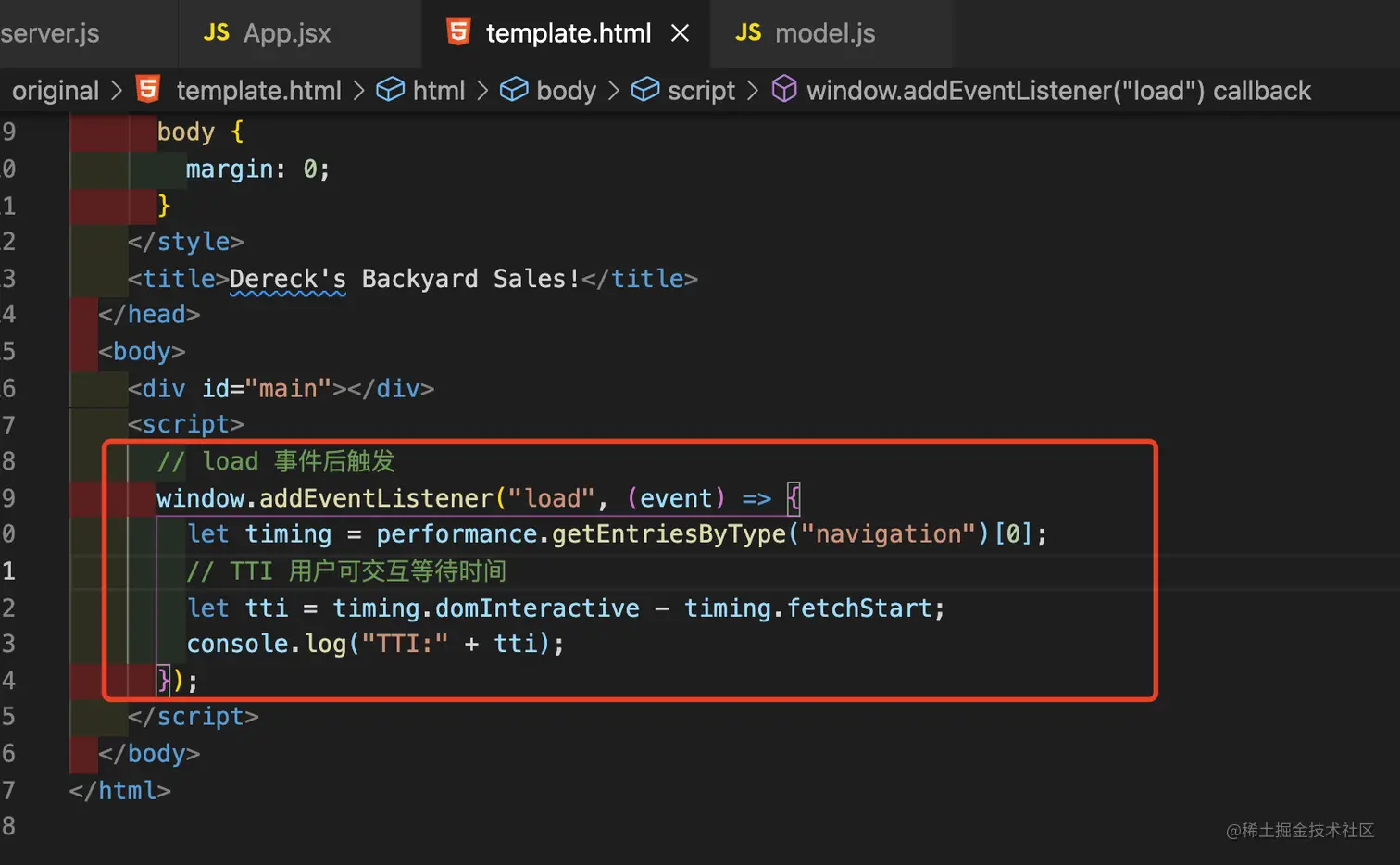Click the 'console.log("TTI:" + tti);' line
The image size is (1400, 865).
click(x=375, y=644)
